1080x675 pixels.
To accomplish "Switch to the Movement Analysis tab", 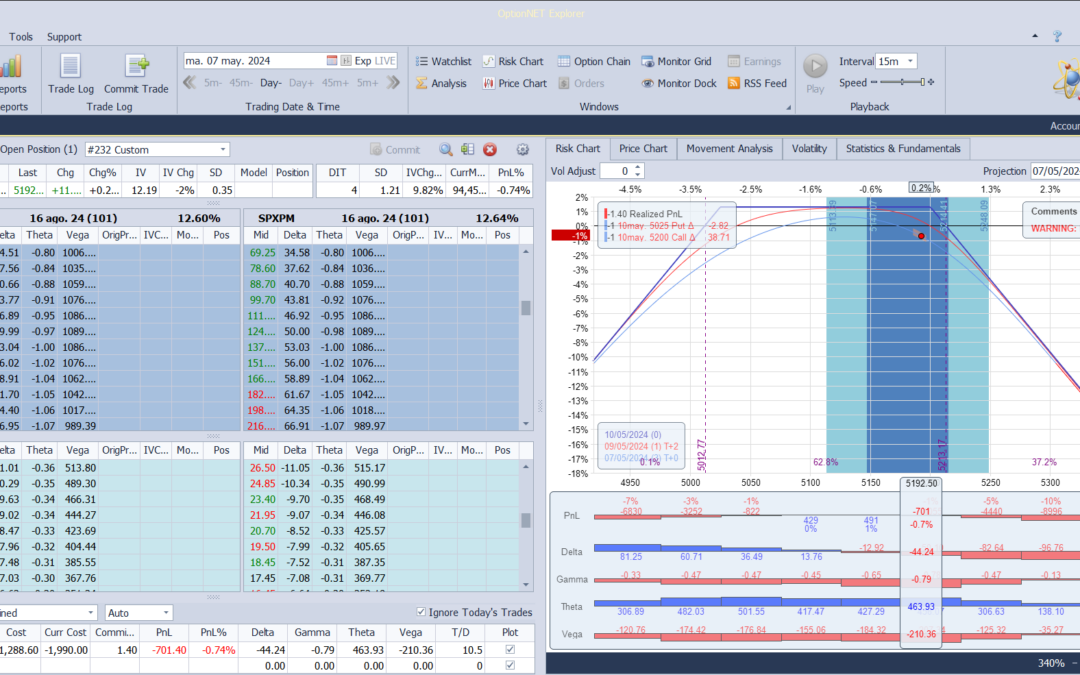I will coord(729,148).
